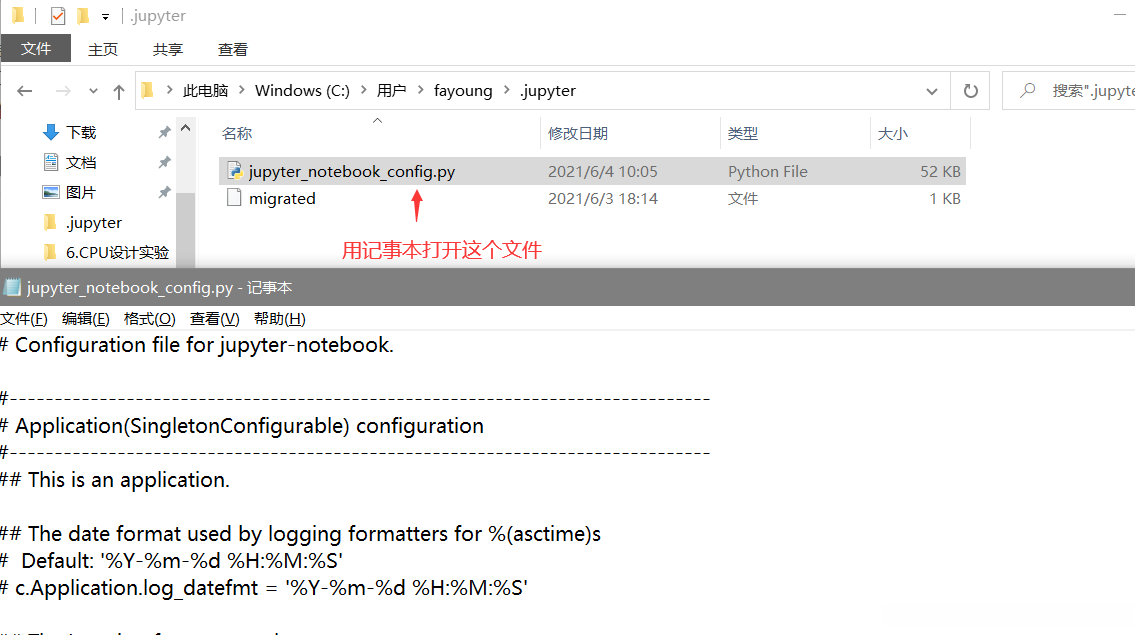Select the Downloads (下载) sidebar icon

pyautogui.click(x=51, y=132)
